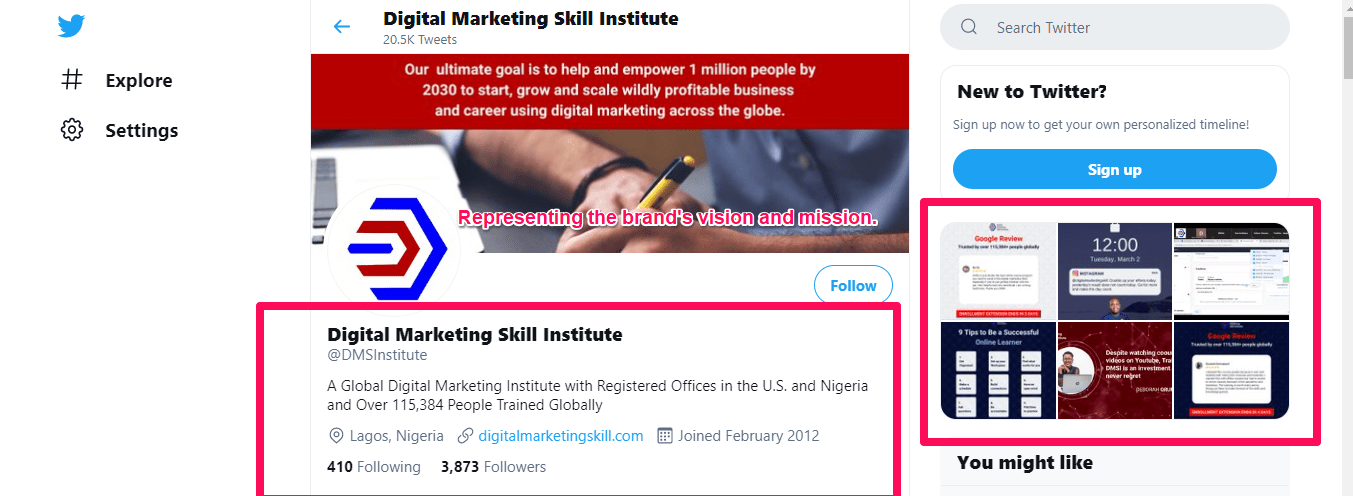View the 410 Following list
The height and width of the screenshot is (496, 1353).
(374, 467)
